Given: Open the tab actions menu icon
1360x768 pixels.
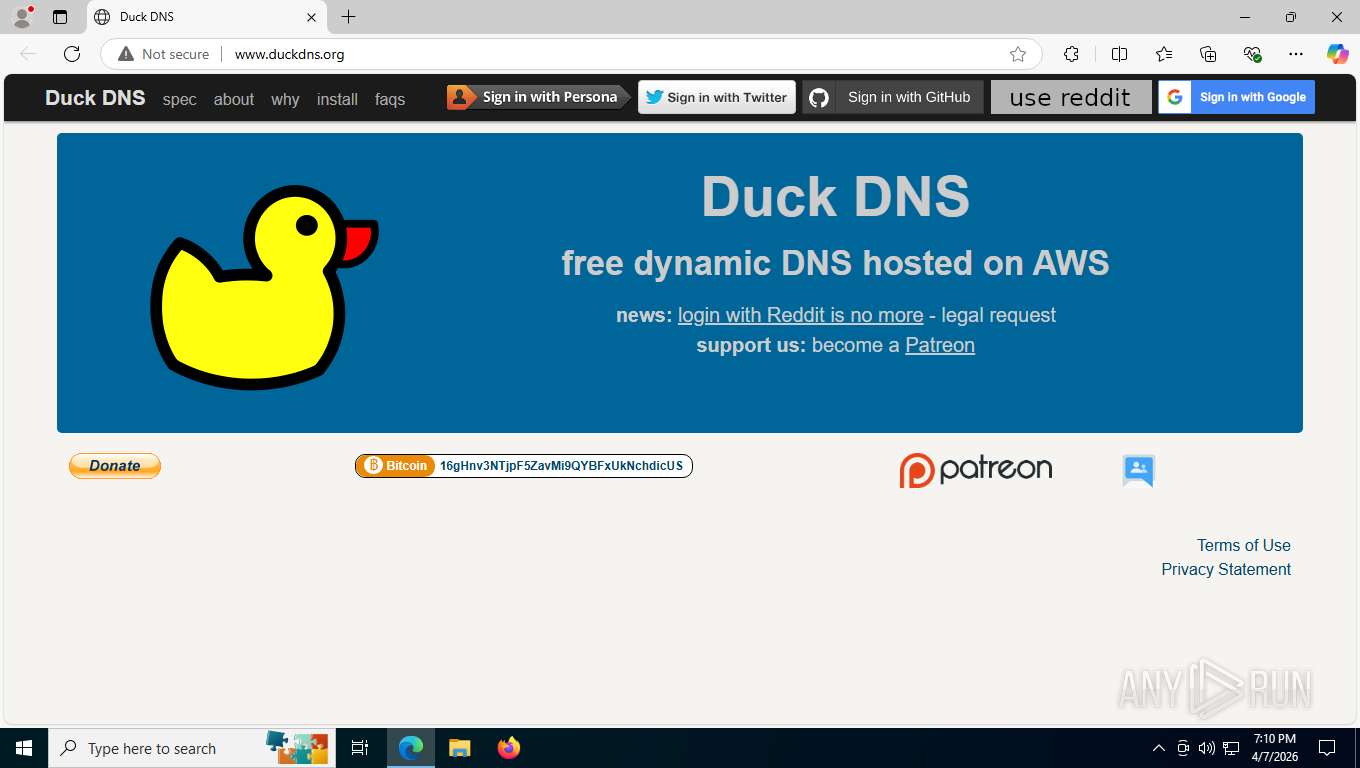Looking at the screenshot, I should [x=60, y=17].
